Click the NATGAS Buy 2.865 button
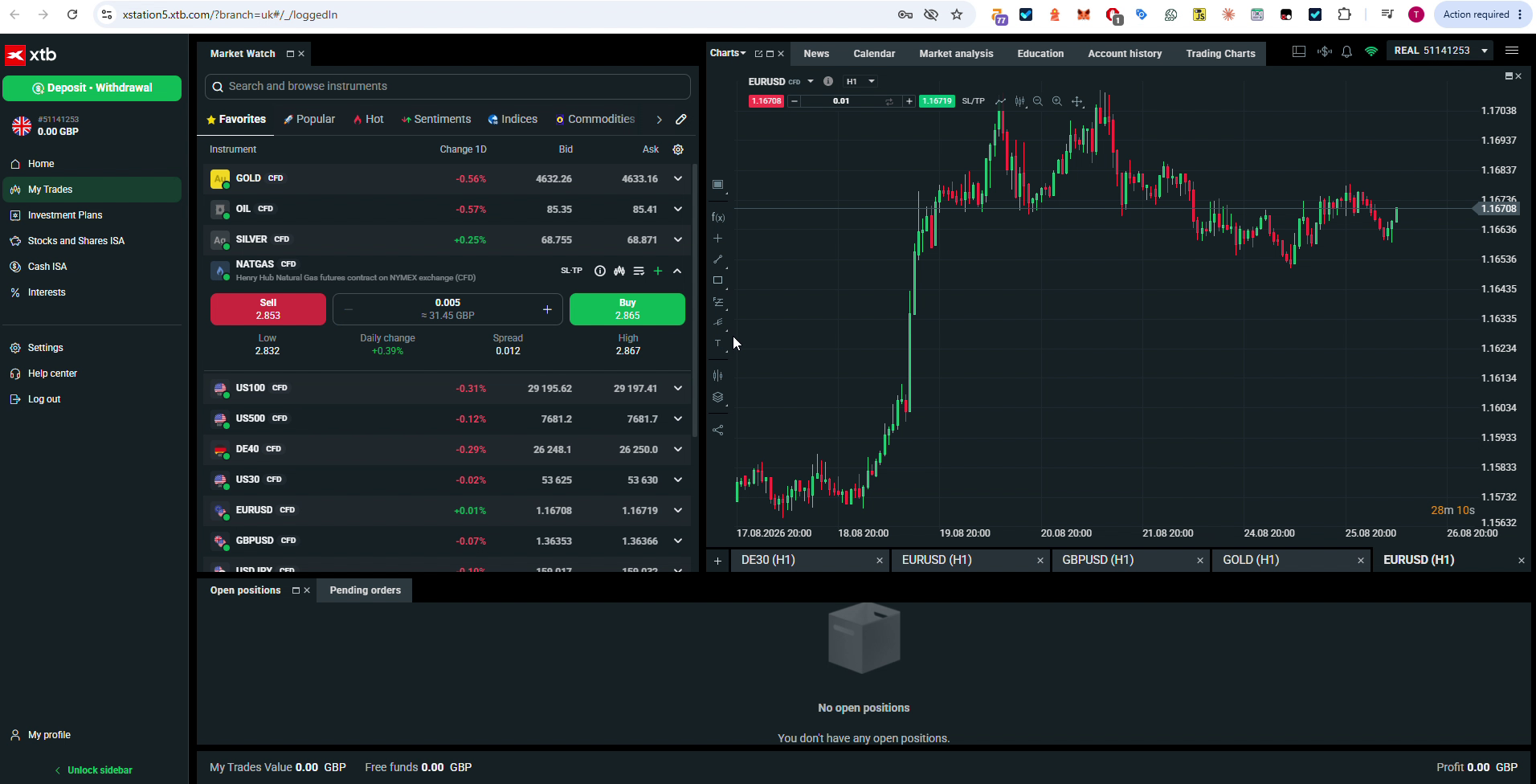 click(627, 309)
